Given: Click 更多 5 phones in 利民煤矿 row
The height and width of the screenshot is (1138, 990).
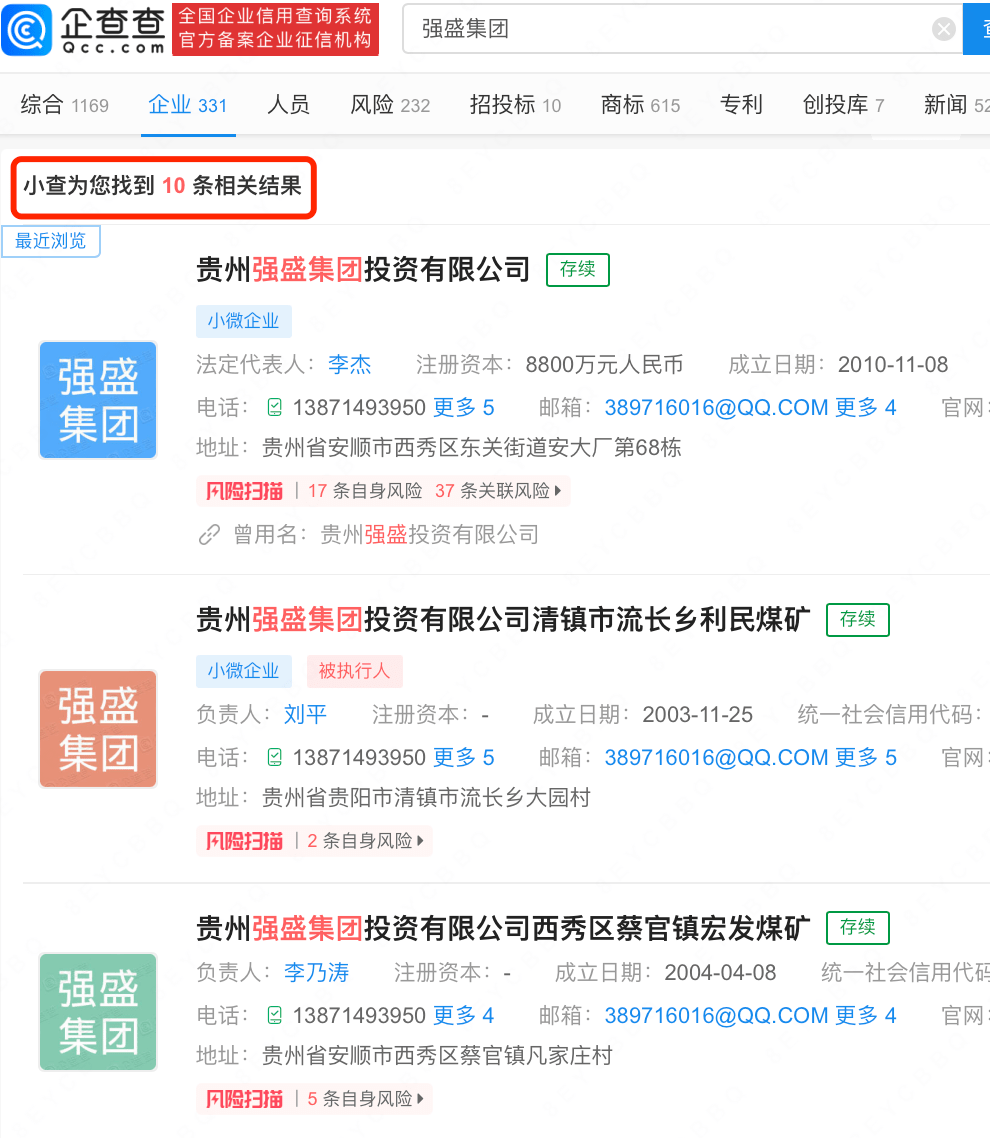Looking at the screenshot, I should 464,758.
